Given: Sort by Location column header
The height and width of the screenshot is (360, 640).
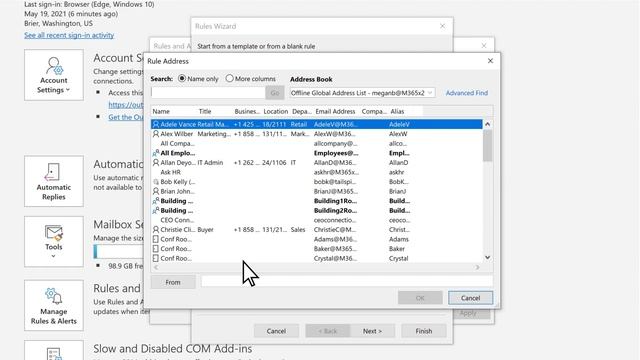Looking at the screenshot, I should [x=276, y=111].
